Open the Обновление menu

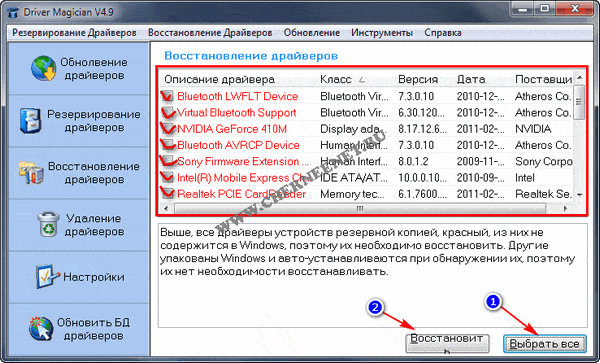click(312, 33)
